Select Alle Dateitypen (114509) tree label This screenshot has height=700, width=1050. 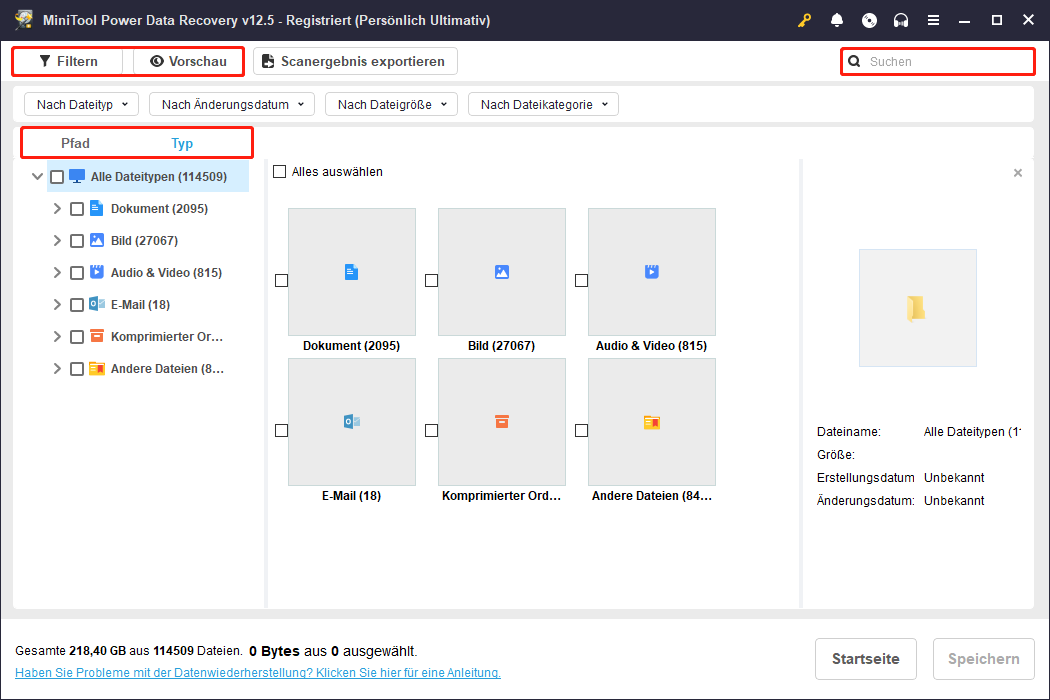click(159, 177)
